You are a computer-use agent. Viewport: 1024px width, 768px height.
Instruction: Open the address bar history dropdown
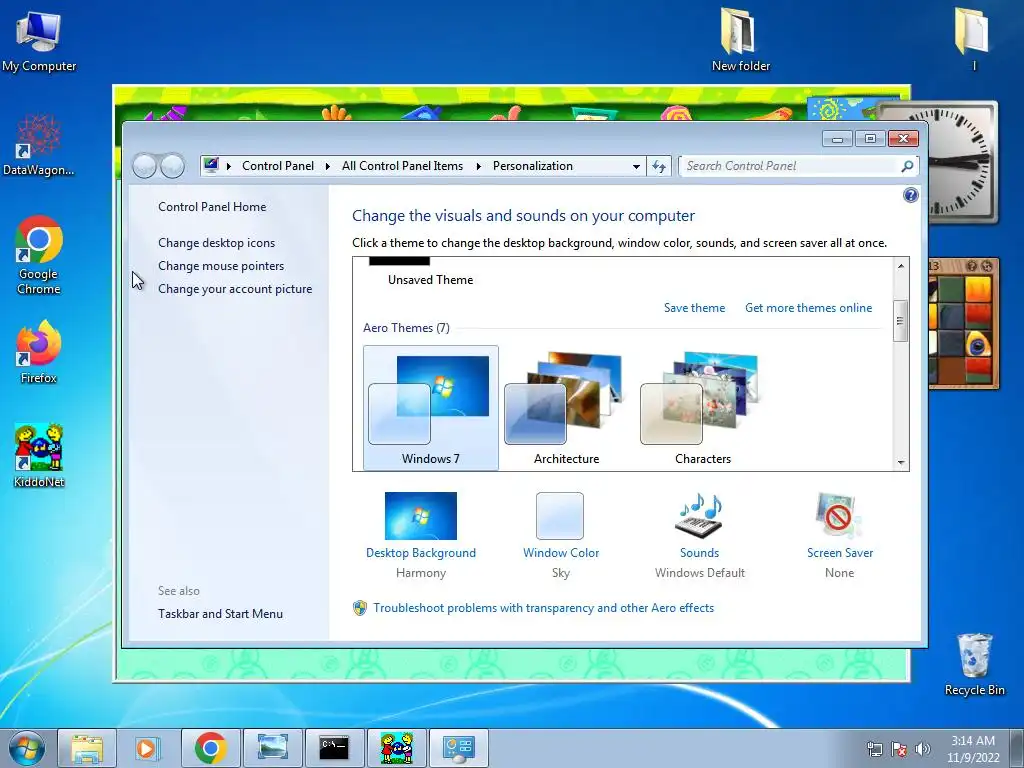coord(636,166)
